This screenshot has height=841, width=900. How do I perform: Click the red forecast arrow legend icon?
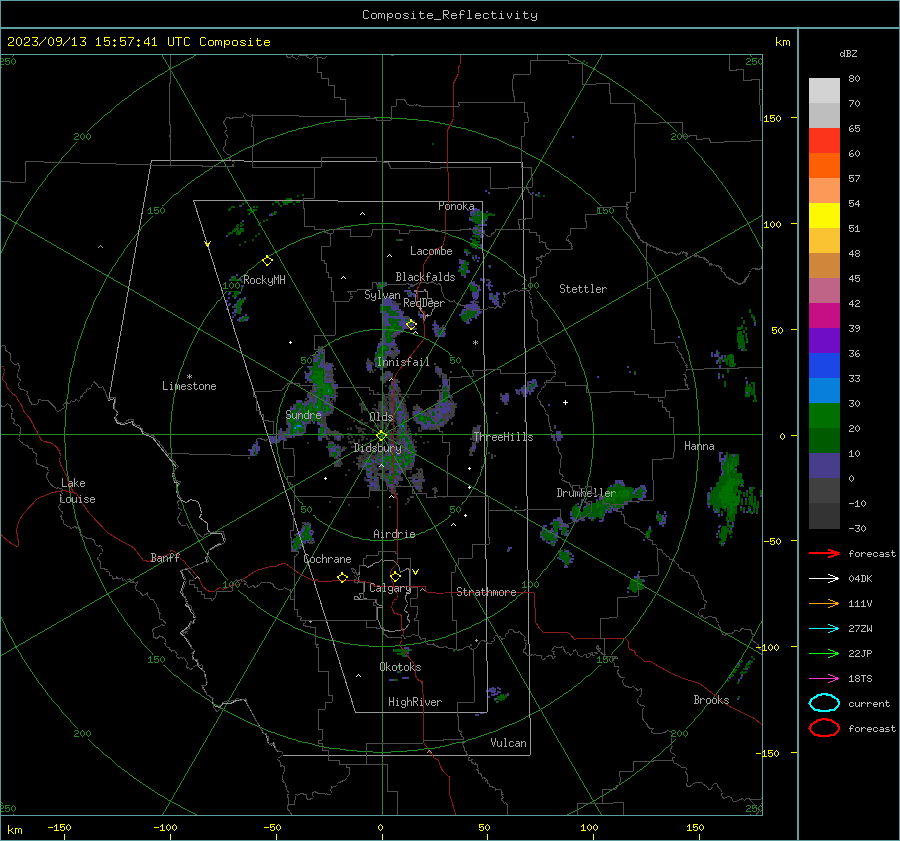pyautogui.click(x=824, y=553)
